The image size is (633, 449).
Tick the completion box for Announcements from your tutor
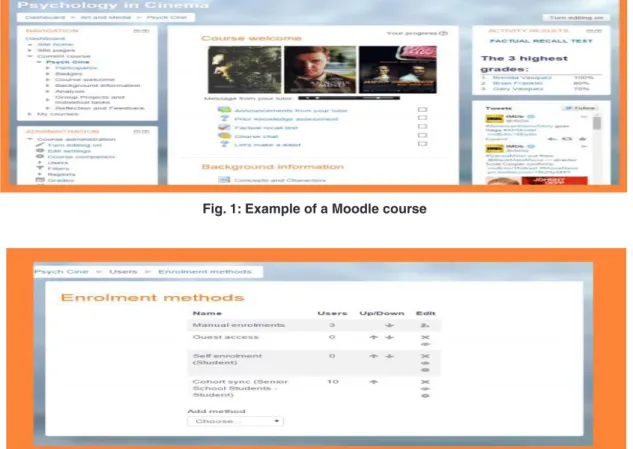422,109
